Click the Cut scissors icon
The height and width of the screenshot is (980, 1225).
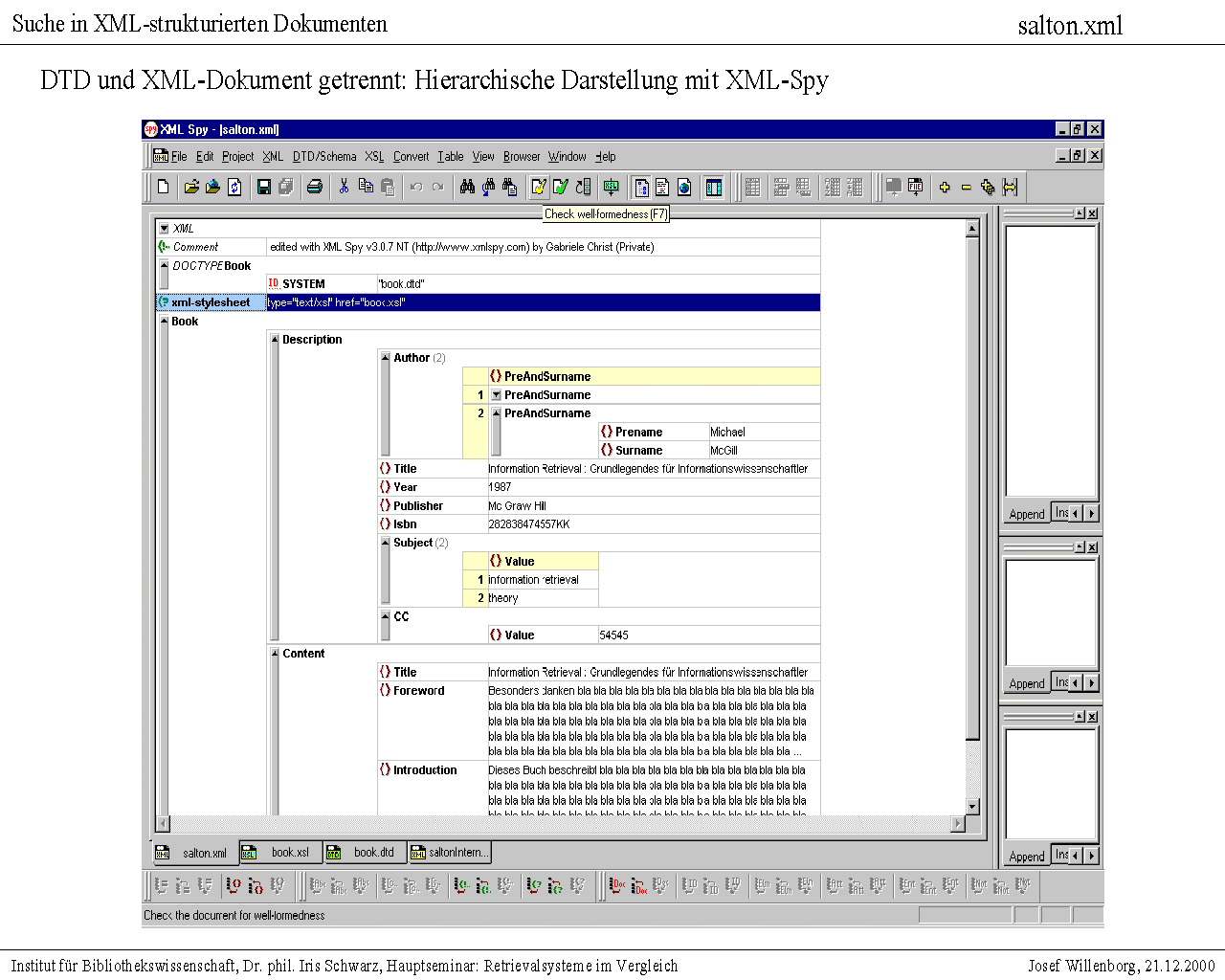(x=344, y=188)
